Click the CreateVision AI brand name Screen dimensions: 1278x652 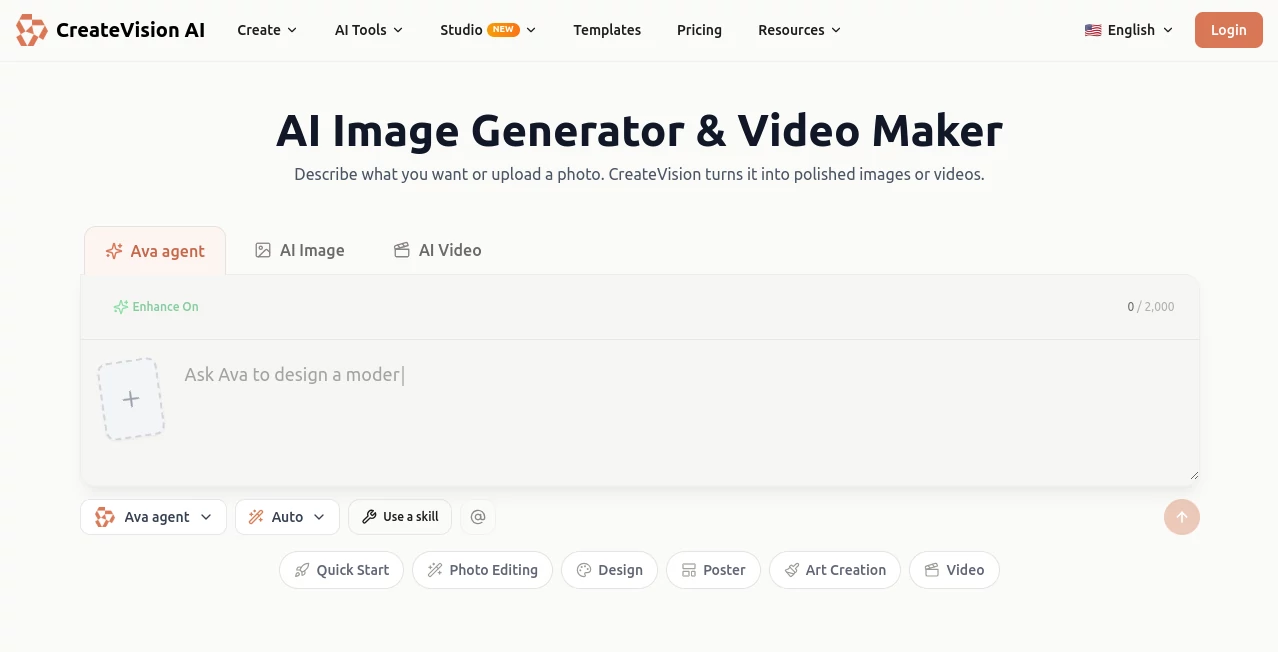point(130,30)
